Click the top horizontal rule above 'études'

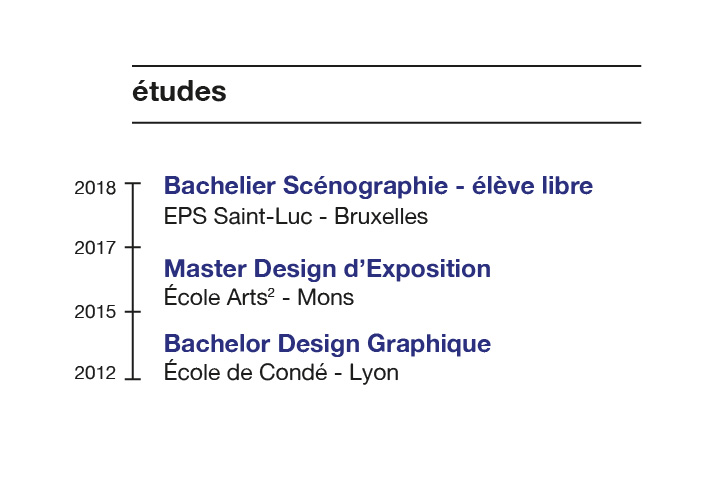[386, 66]
